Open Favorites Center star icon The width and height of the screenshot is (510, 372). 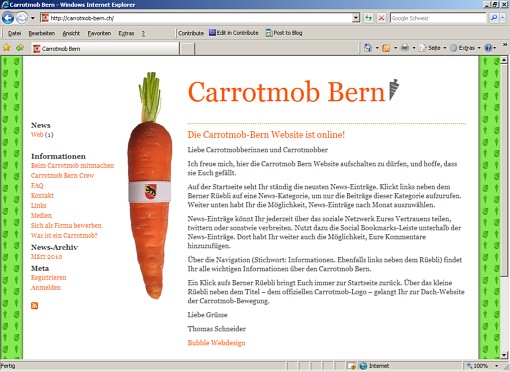point(6,48)
